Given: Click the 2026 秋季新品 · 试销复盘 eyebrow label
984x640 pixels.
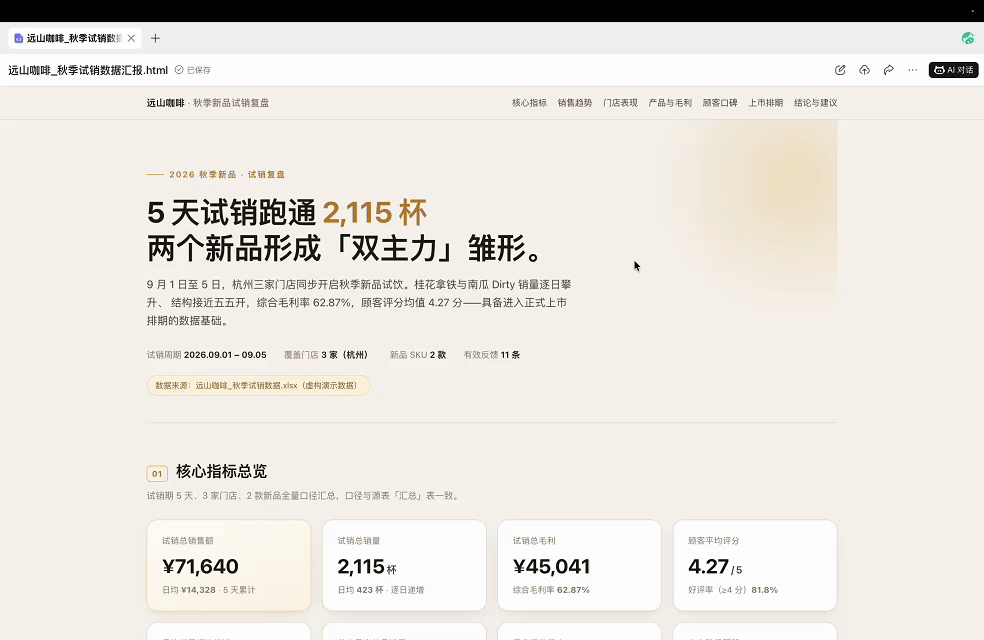Looking at the screenshot, I should tap(227, 174).
